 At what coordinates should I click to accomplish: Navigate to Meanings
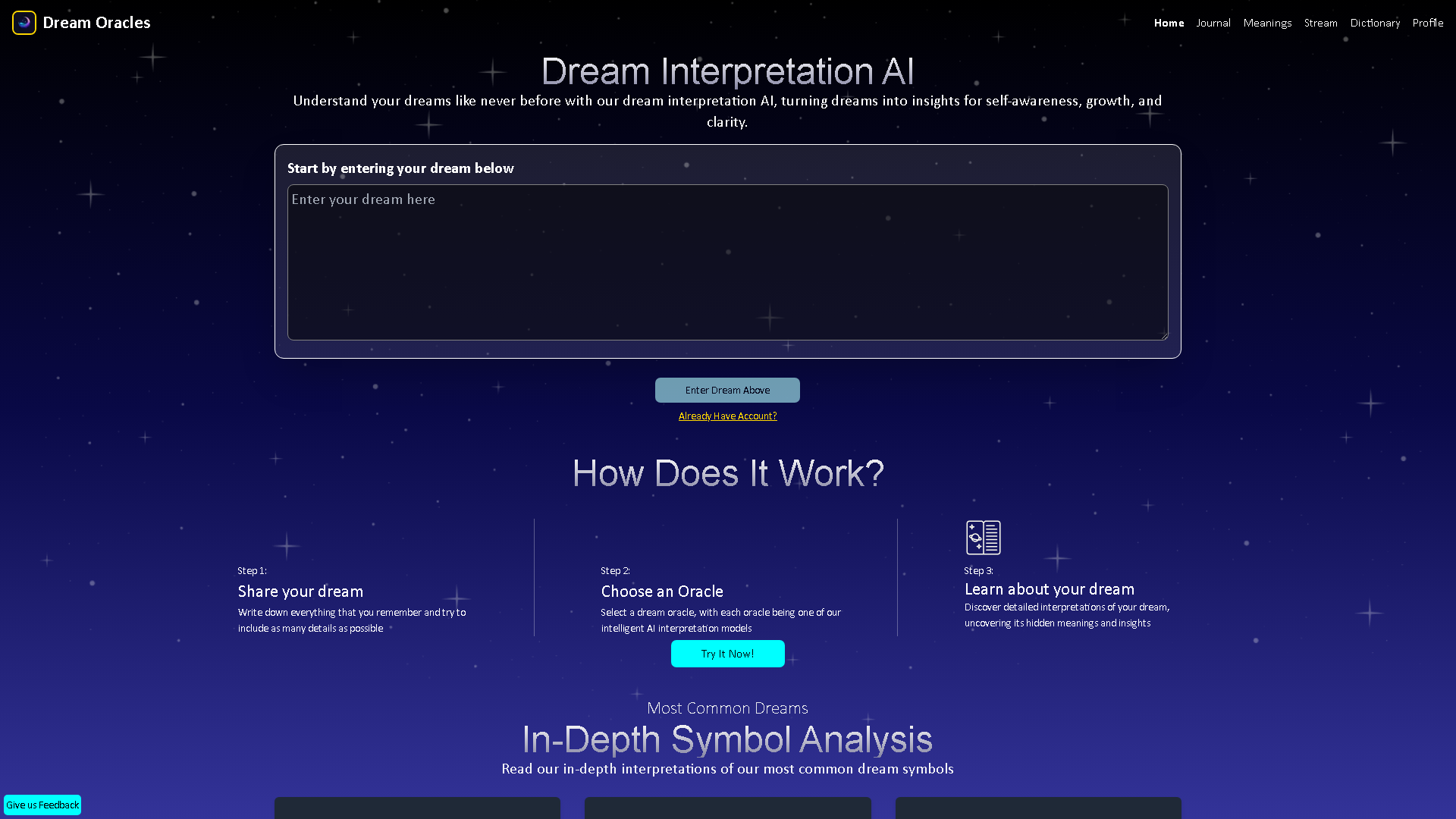click(x=1267, y=23)
